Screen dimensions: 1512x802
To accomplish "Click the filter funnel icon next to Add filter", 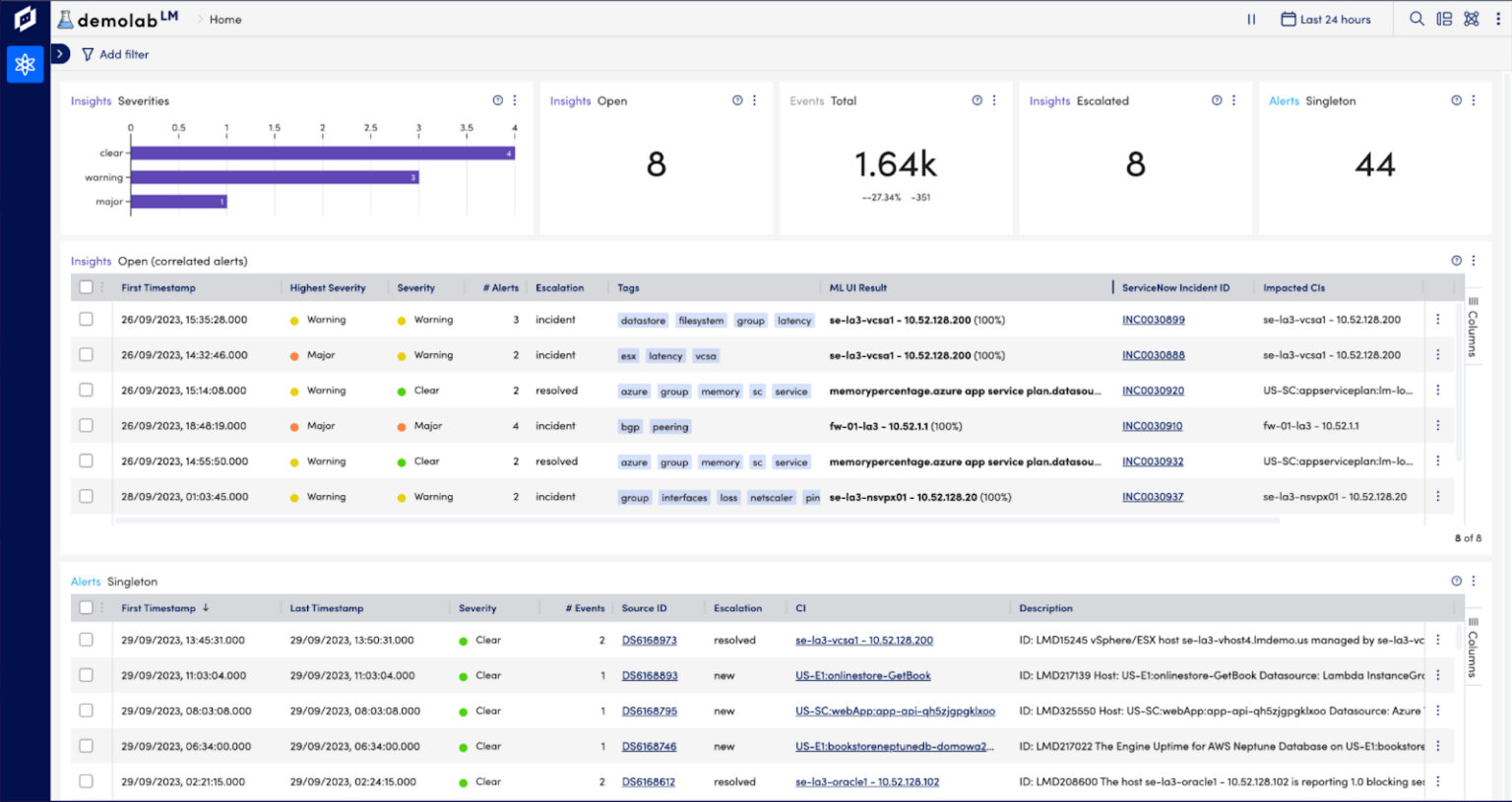I will pos(88,54).
